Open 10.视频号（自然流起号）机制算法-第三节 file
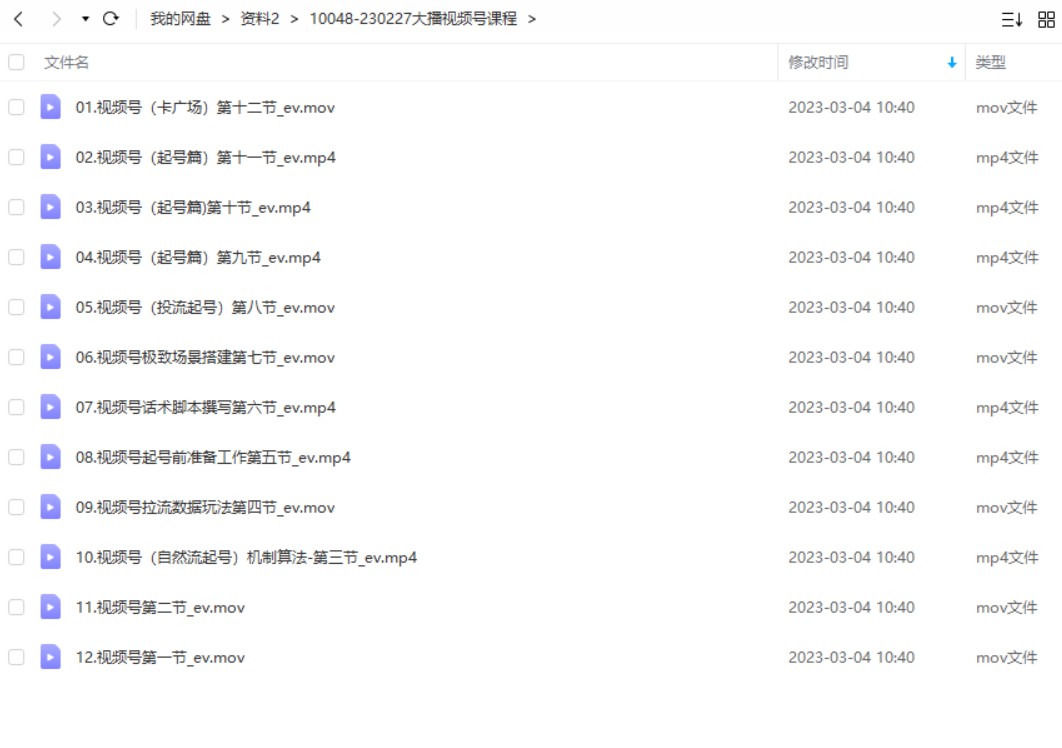 [x=246, y=558]
